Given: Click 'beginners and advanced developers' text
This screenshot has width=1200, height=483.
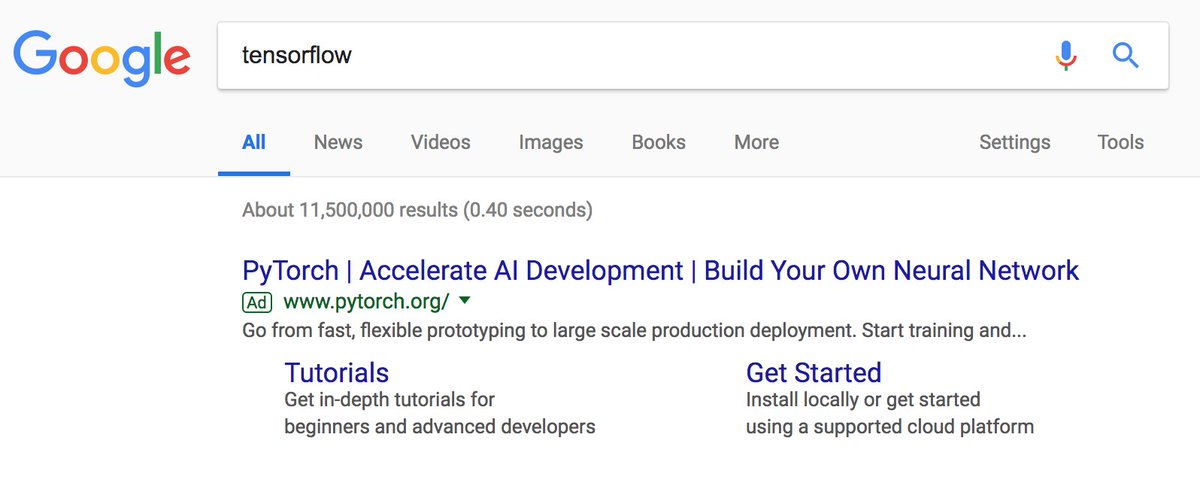Looking at the screenshot, I should pyautogui.click(x=440, y=427).
